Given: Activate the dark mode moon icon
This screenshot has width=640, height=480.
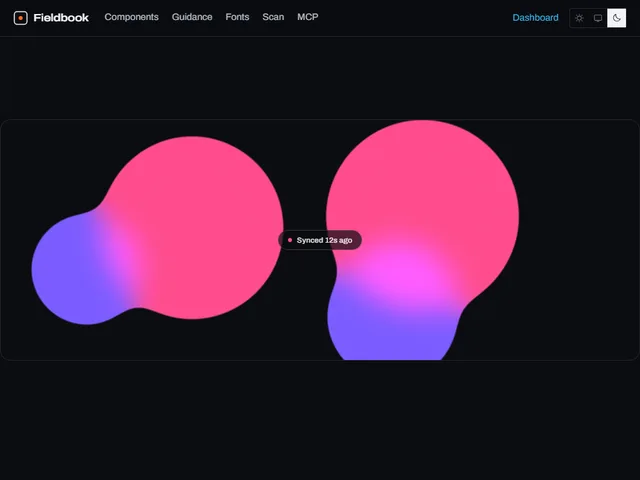Looking at the screenshot, I should point(616,18).
